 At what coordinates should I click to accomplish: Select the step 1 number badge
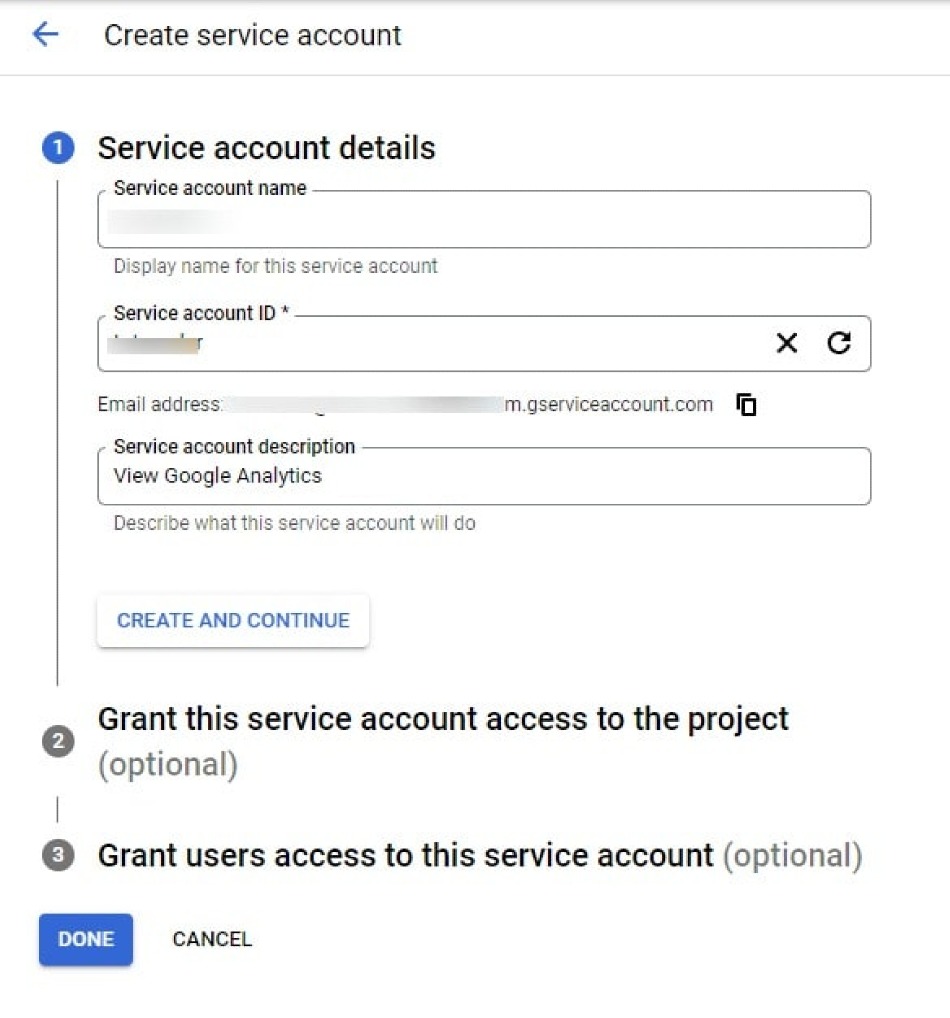(x=58, y=147)
